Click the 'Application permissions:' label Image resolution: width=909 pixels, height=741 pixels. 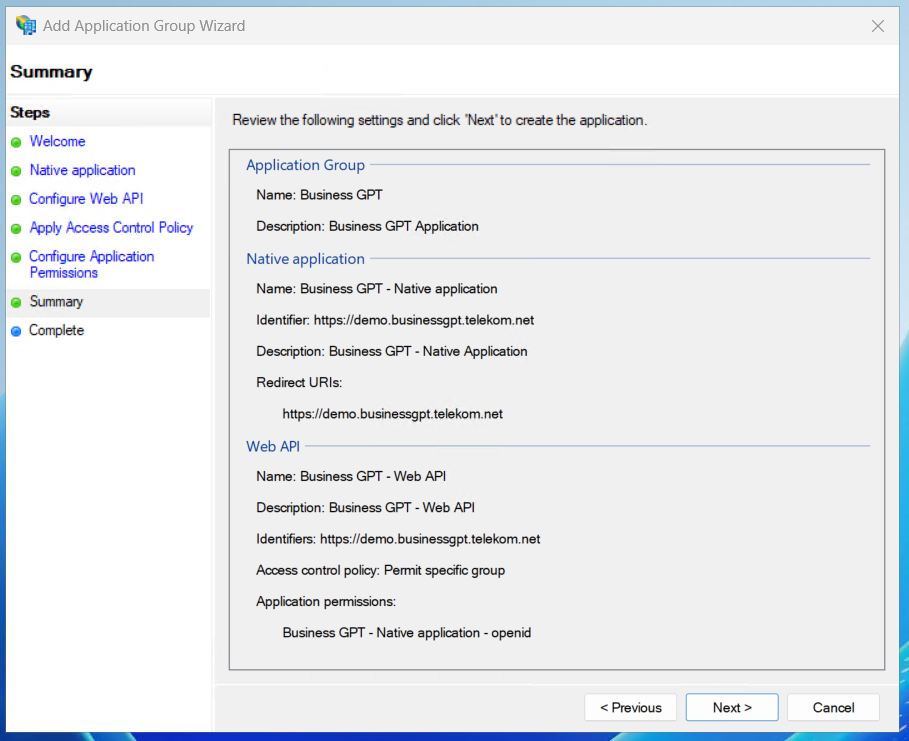point(326,602)
